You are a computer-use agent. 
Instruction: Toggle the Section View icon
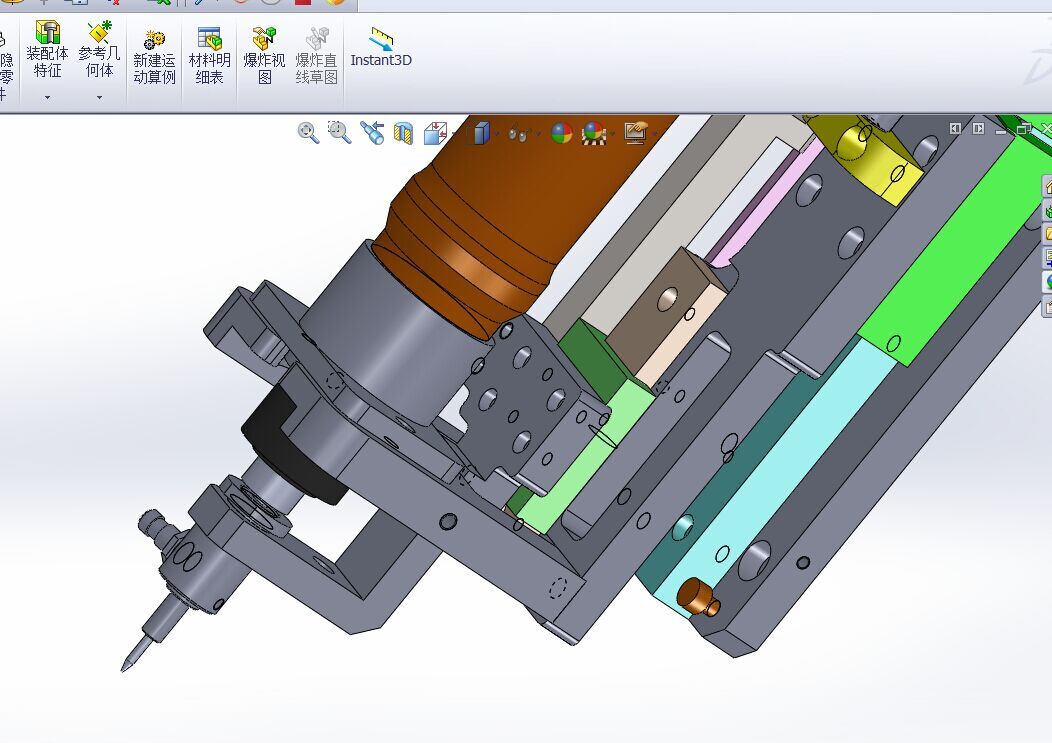tap(403, 133)
